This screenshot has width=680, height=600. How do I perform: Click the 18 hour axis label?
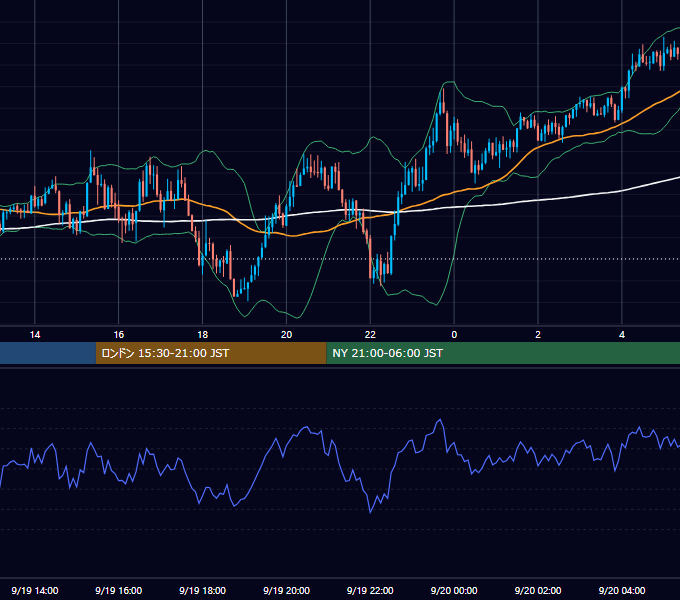pos(203,335)
